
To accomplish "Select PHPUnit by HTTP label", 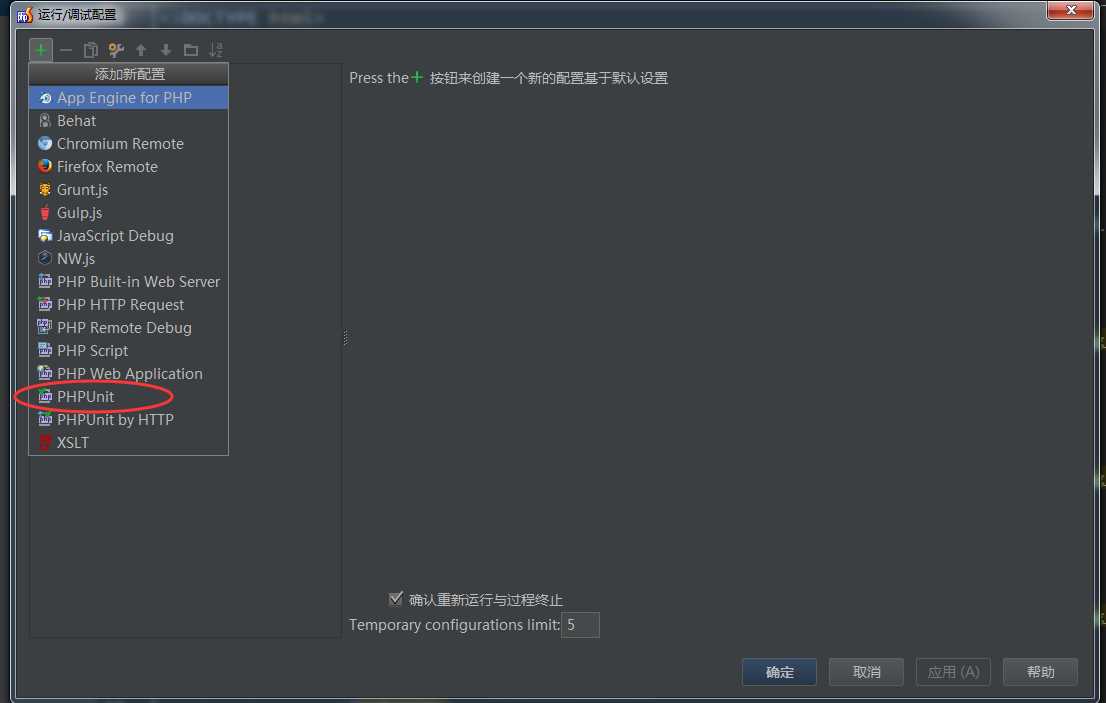I will [115, 420].
